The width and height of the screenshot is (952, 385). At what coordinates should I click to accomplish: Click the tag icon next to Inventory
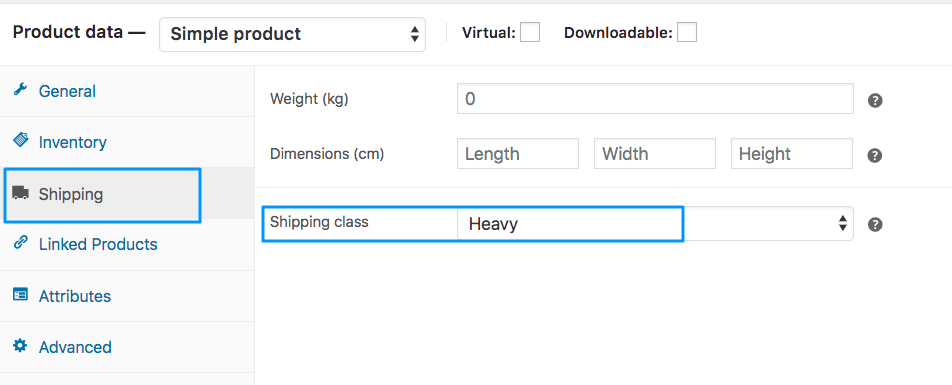tap(20, 140)
